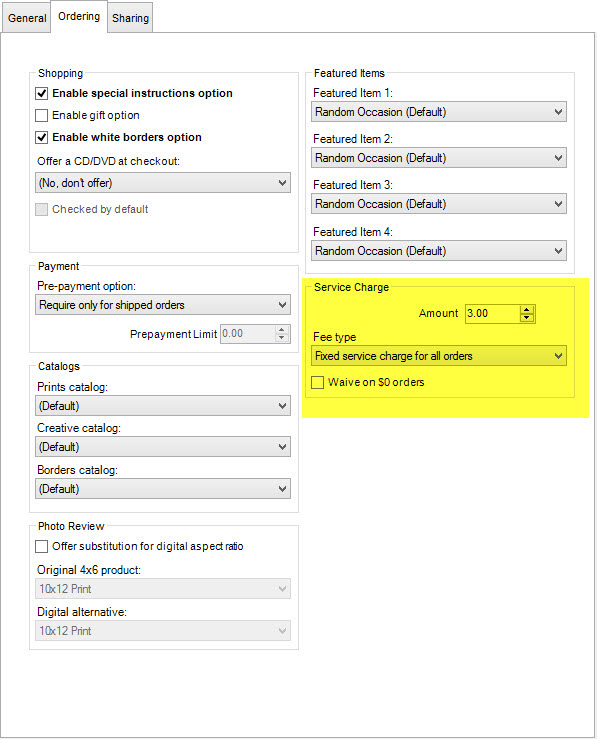The image size is (597, 739).
Task: Expand the Pre-payment option dropdown
Action: 163,305
